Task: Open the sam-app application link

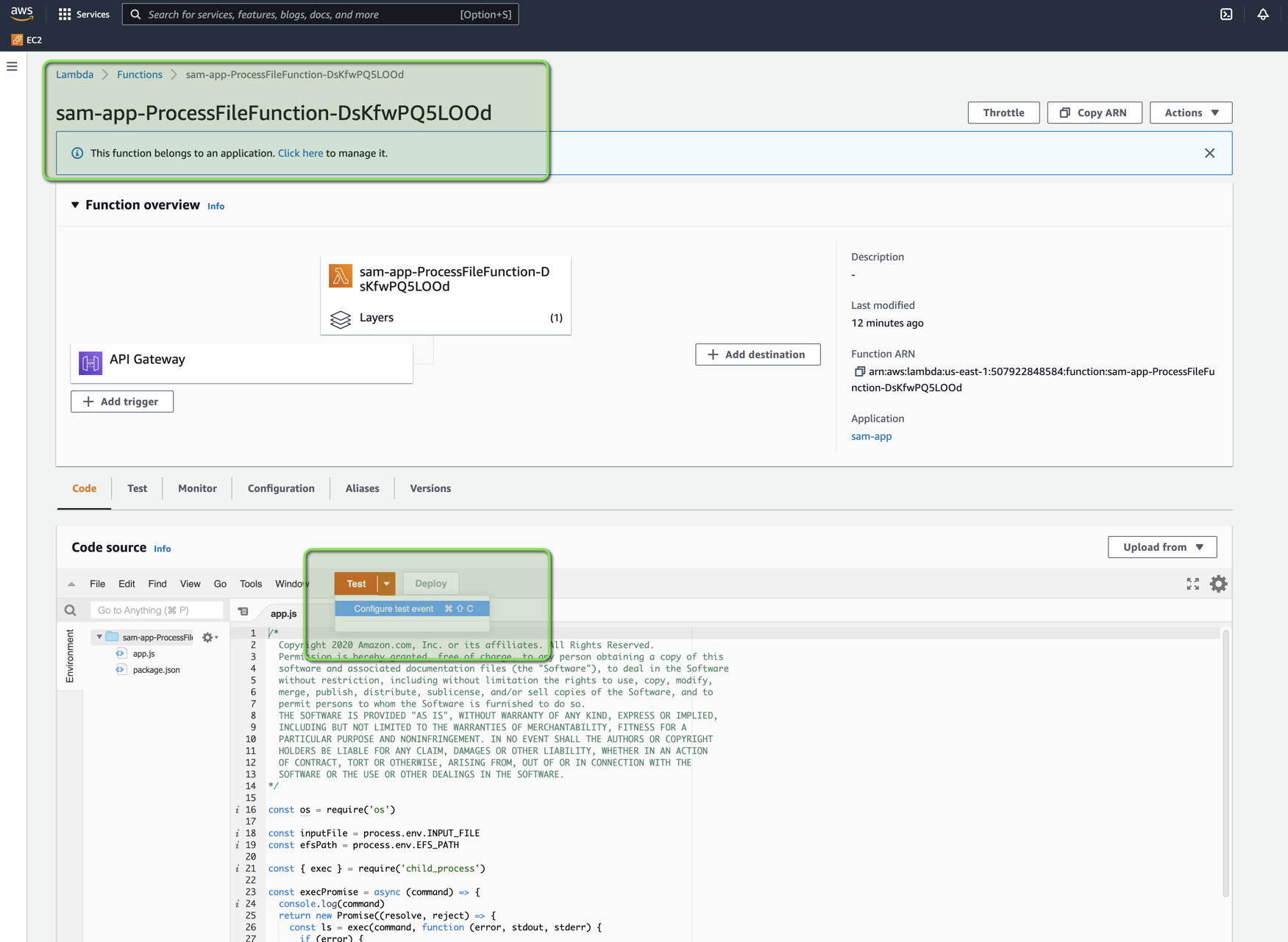Action: tap(872, 436)
